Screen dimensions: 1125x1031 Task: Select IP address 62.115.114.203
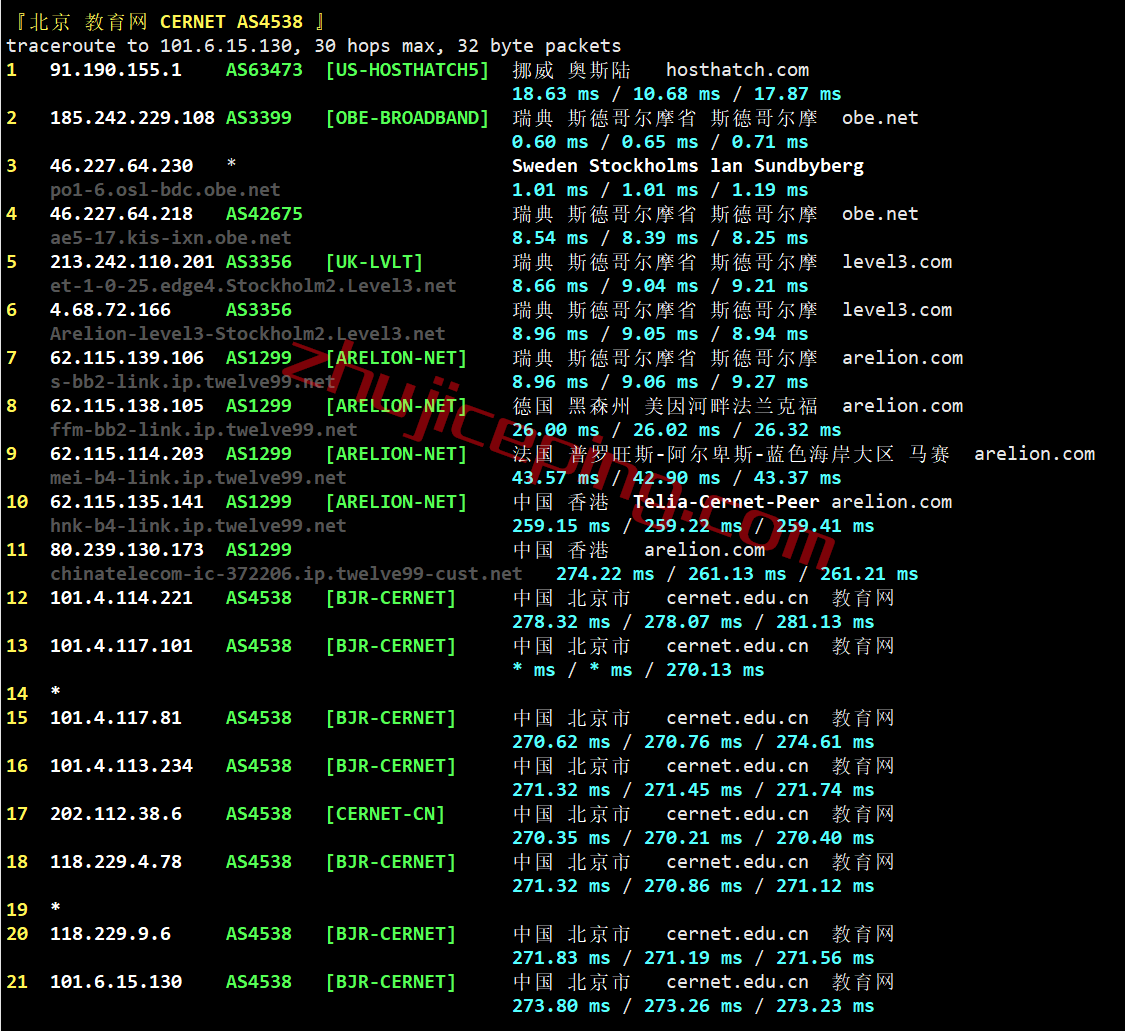(126, 455)
